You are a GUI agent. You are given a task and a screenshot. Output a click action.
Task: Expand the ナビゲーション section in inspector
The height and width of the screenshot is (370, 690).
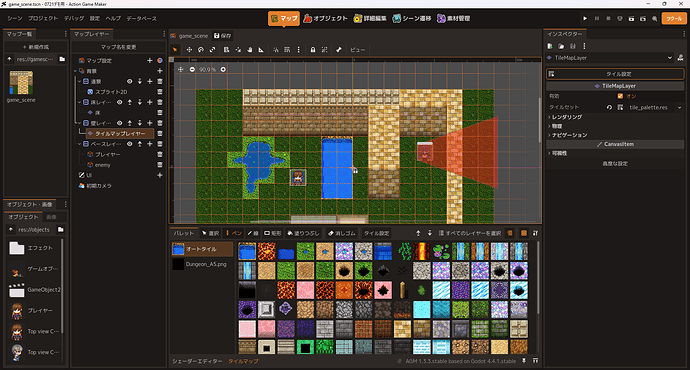point(568,135)
